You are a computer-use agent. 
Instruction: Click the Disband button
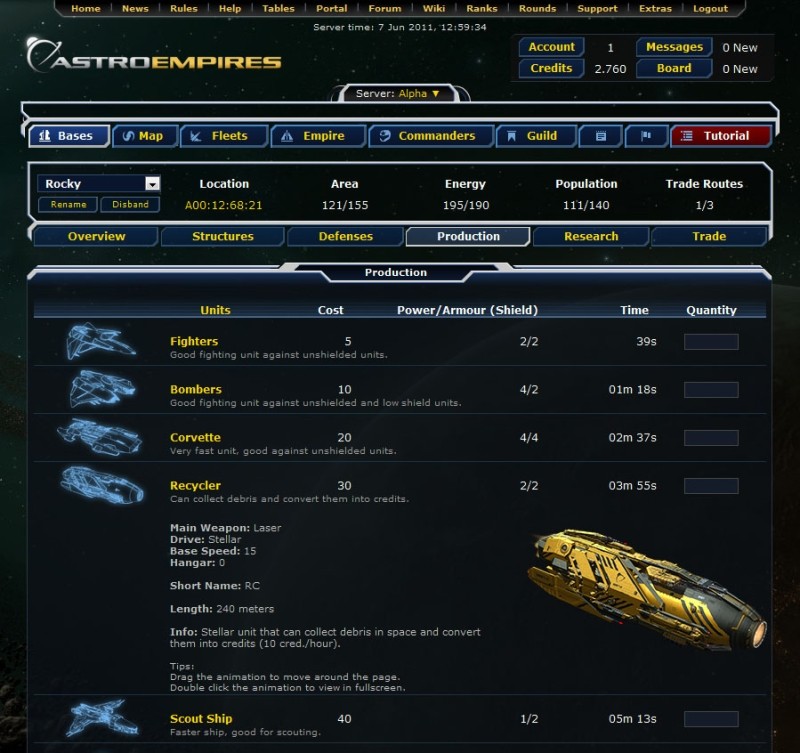pyautogui.click(x=130, y=205)
